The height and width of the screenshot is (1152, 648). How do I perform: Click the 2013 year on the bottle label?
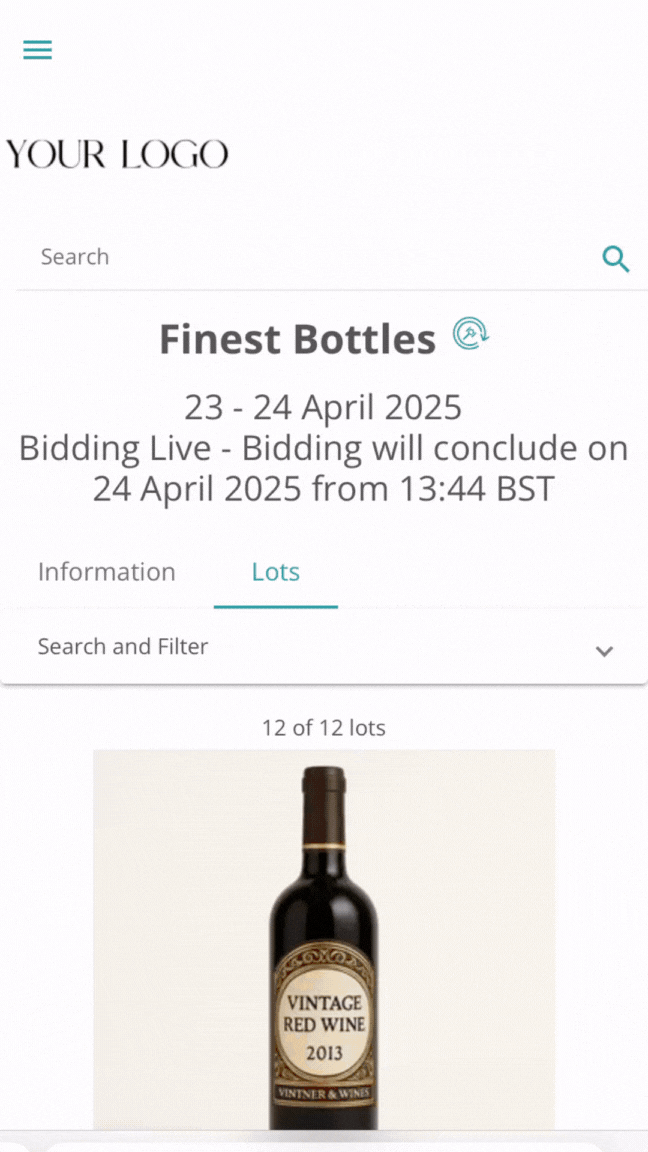pos(325,1053)
